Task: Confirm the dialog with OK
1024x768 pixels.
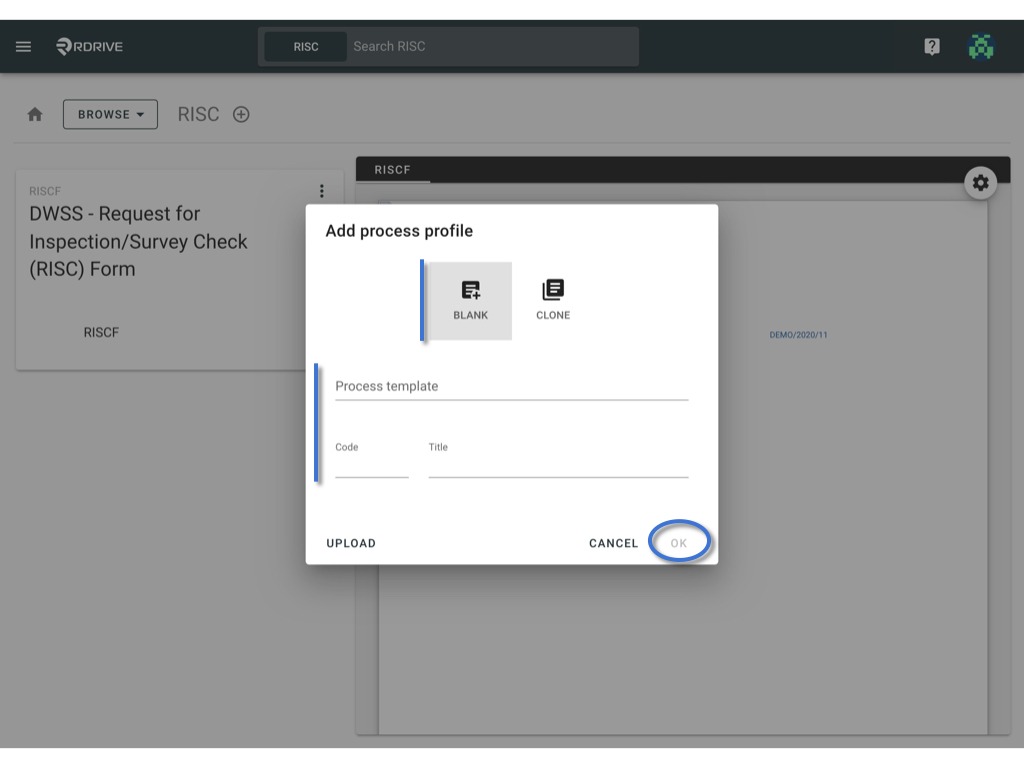Action: click(x=679, y=543)
